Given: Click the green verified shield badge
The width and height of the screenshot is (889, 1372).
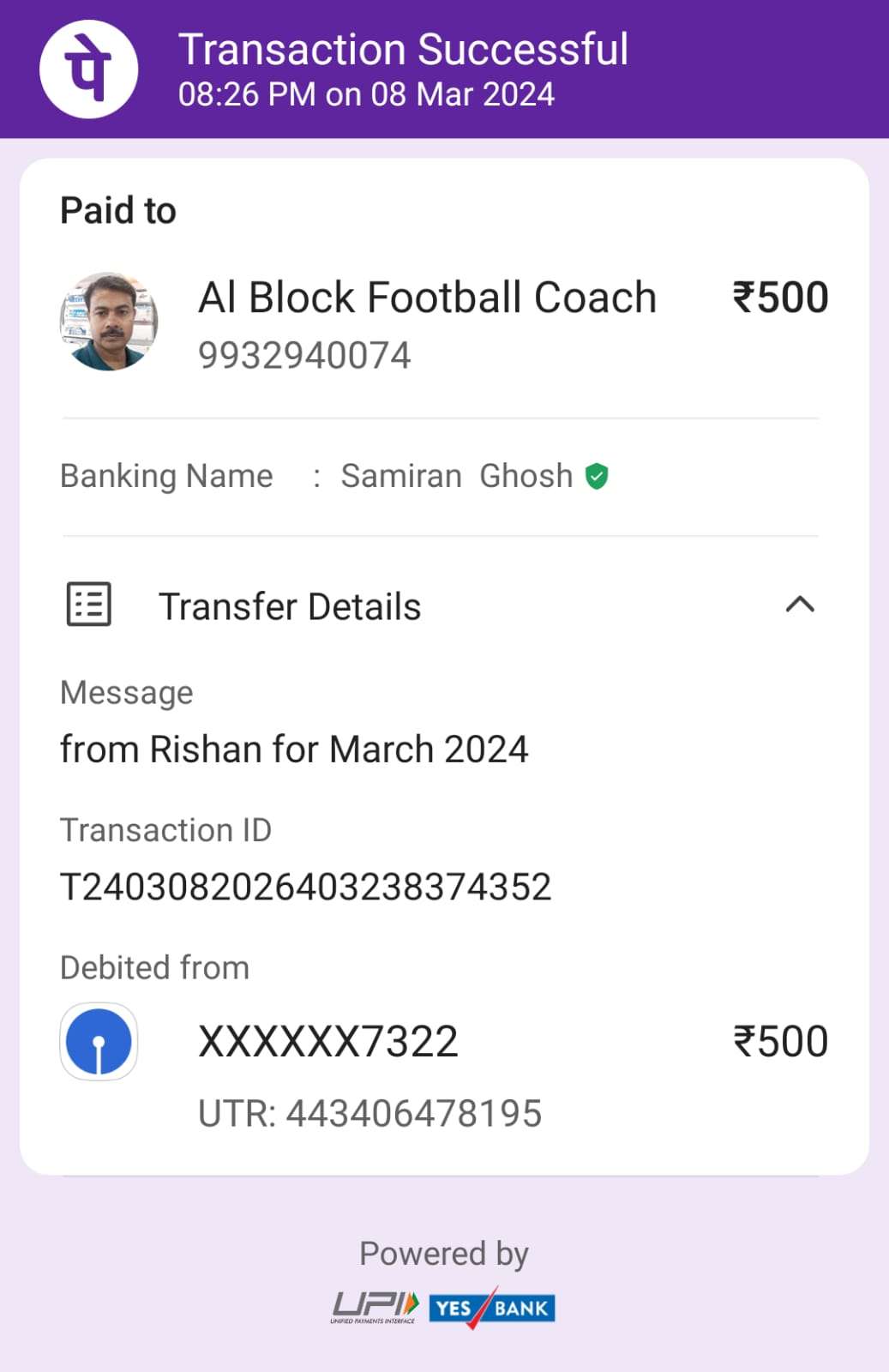Looking at the screenshot, I should pyautogui.click(x=597, y=476).
